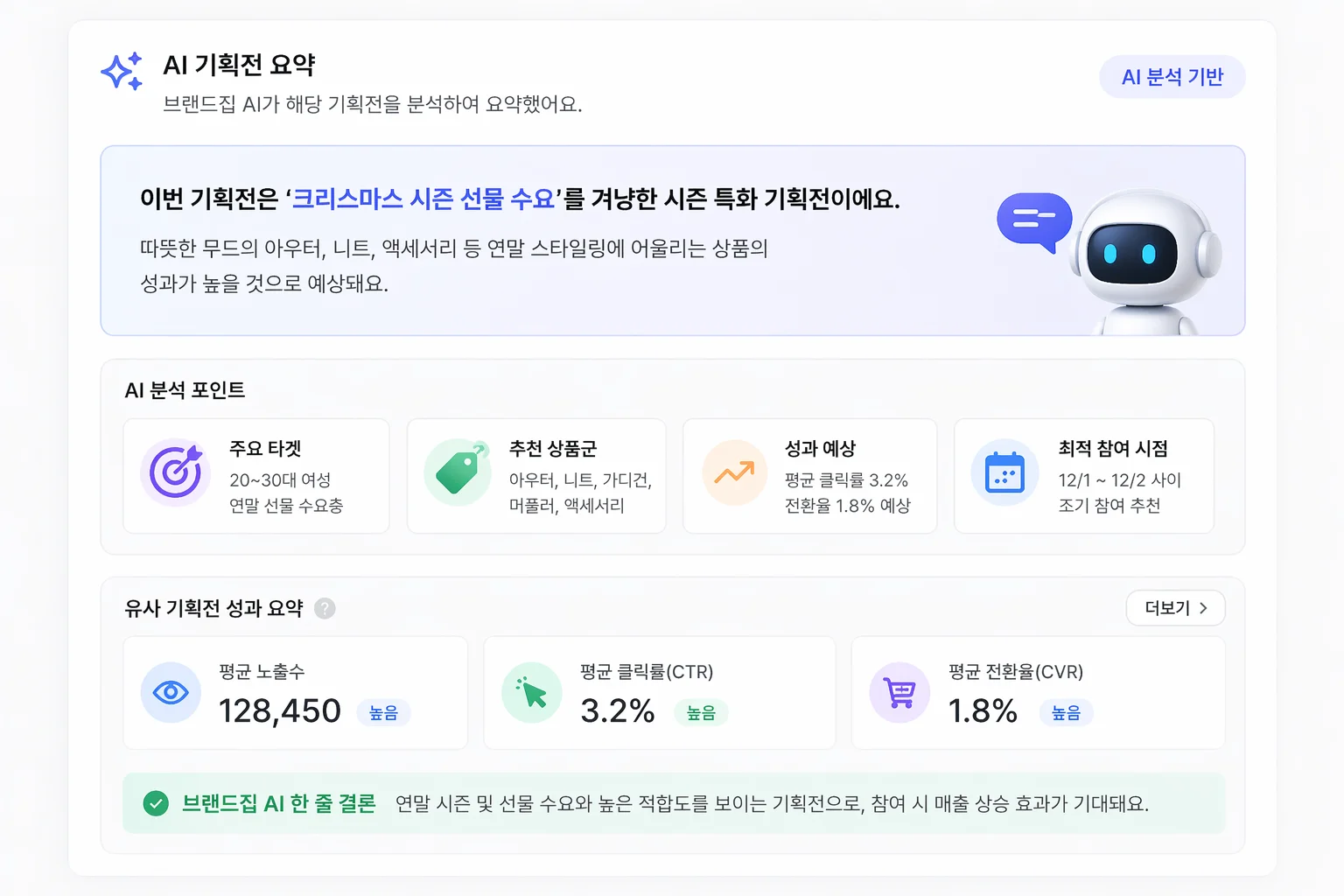Click the 주요 타겟 target icon

[176, 472]
